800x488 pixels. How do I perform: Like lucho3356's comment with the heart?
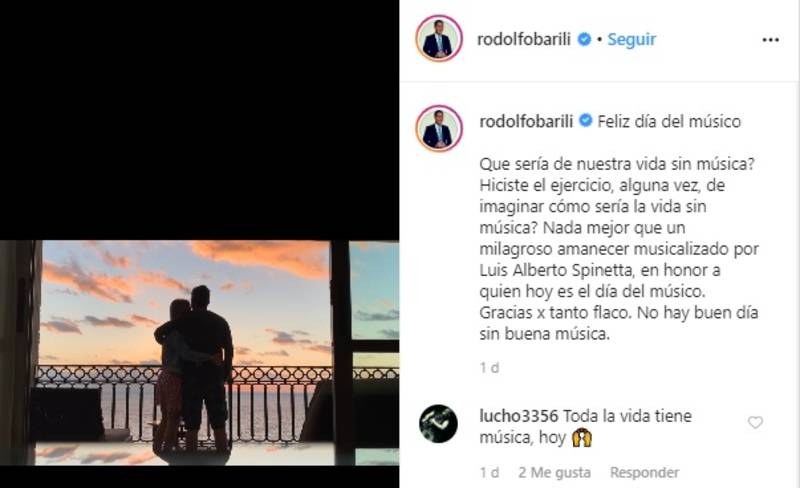[x=755, y=423]
